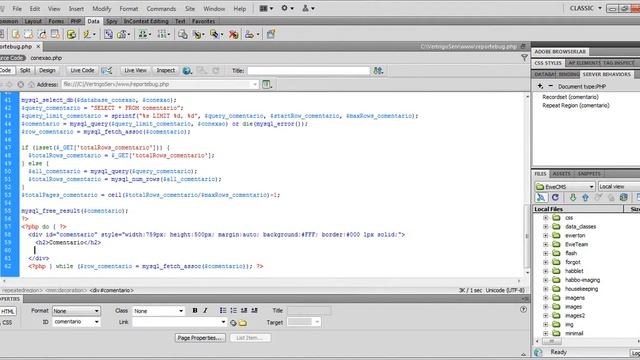
Task: Click the Home icon in address bar
Action: coord(31,84)
